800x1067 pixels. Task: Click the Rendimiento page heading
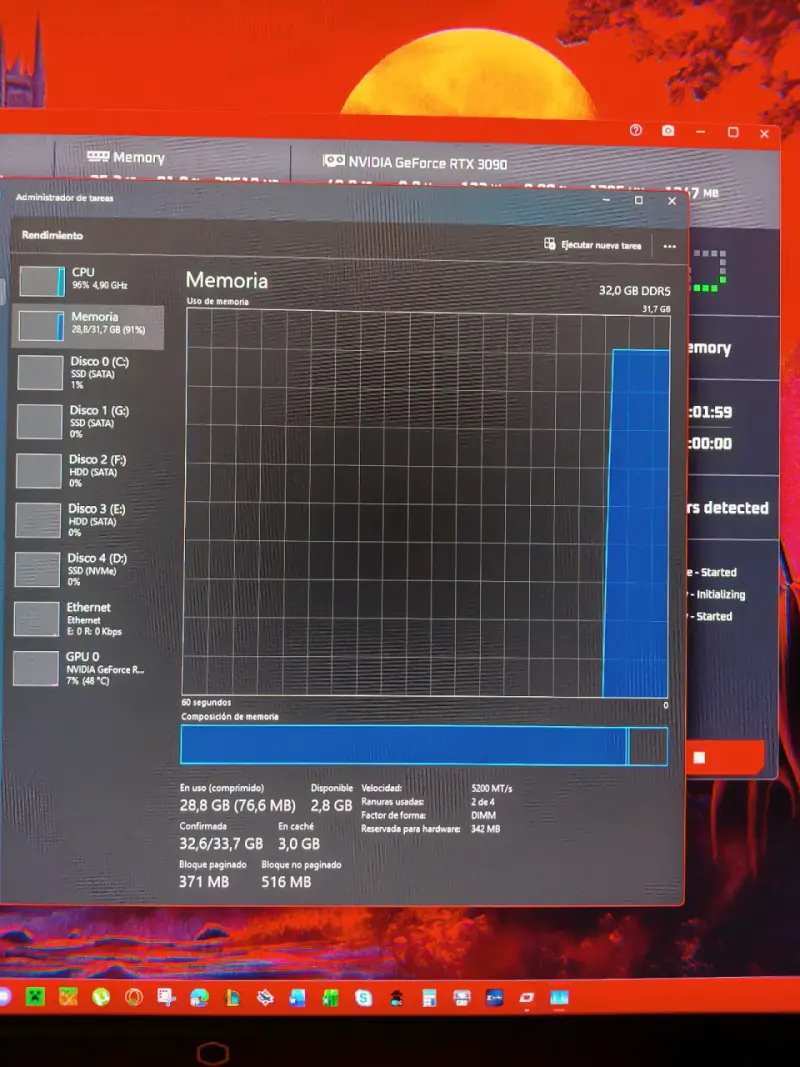[52, 235]
